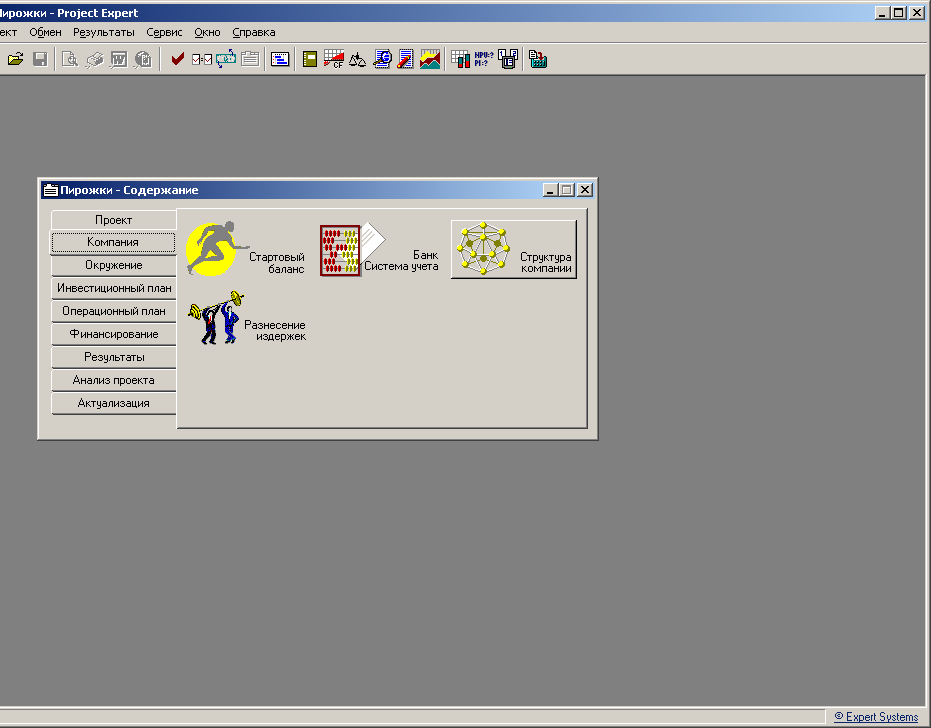This screenshot has height=728, width=931.
Task: Open Структура компании module
Action: (x=514, y=249)
